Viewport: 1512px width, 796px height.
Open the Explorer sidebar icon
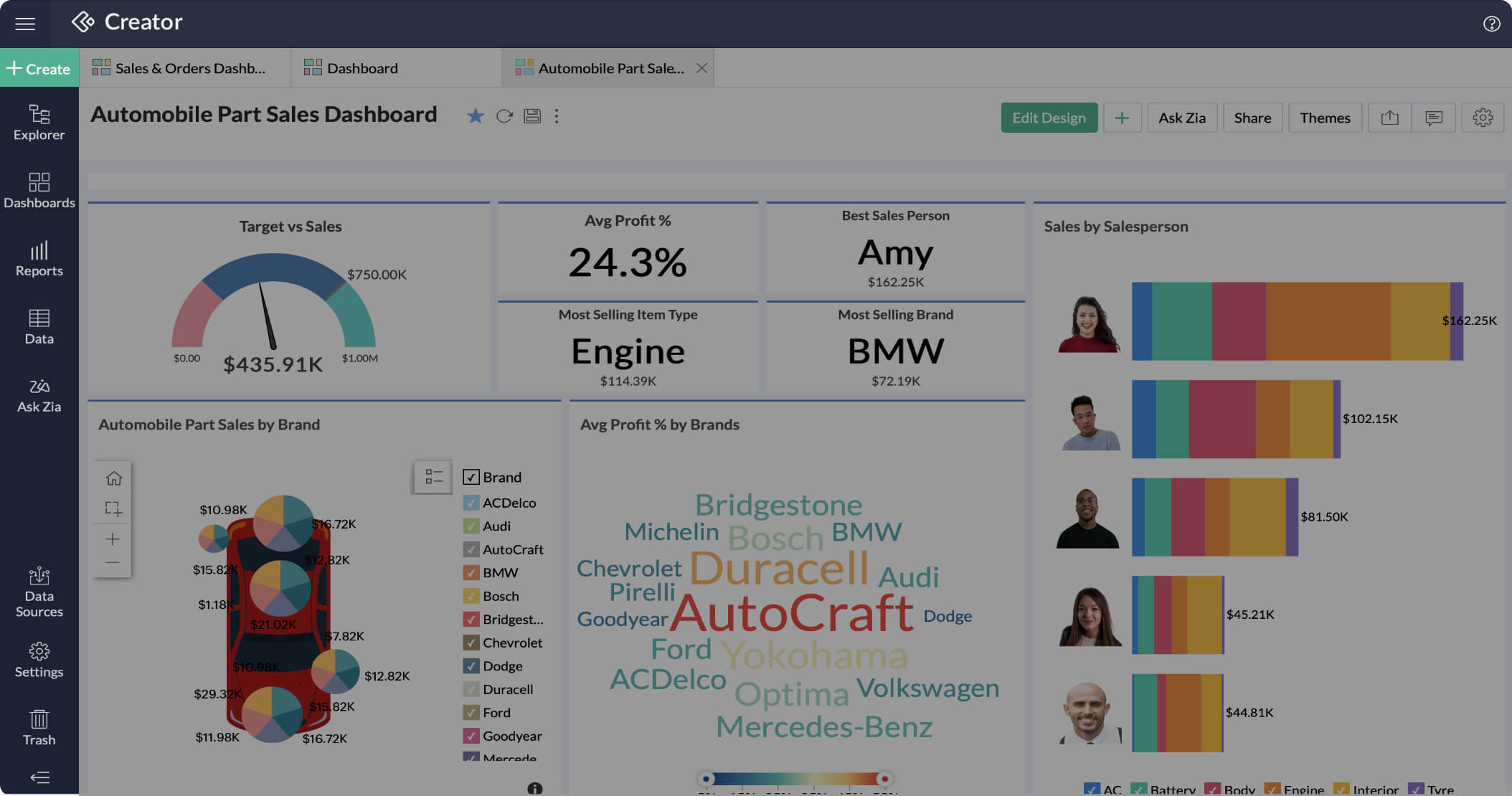(39, 122)
